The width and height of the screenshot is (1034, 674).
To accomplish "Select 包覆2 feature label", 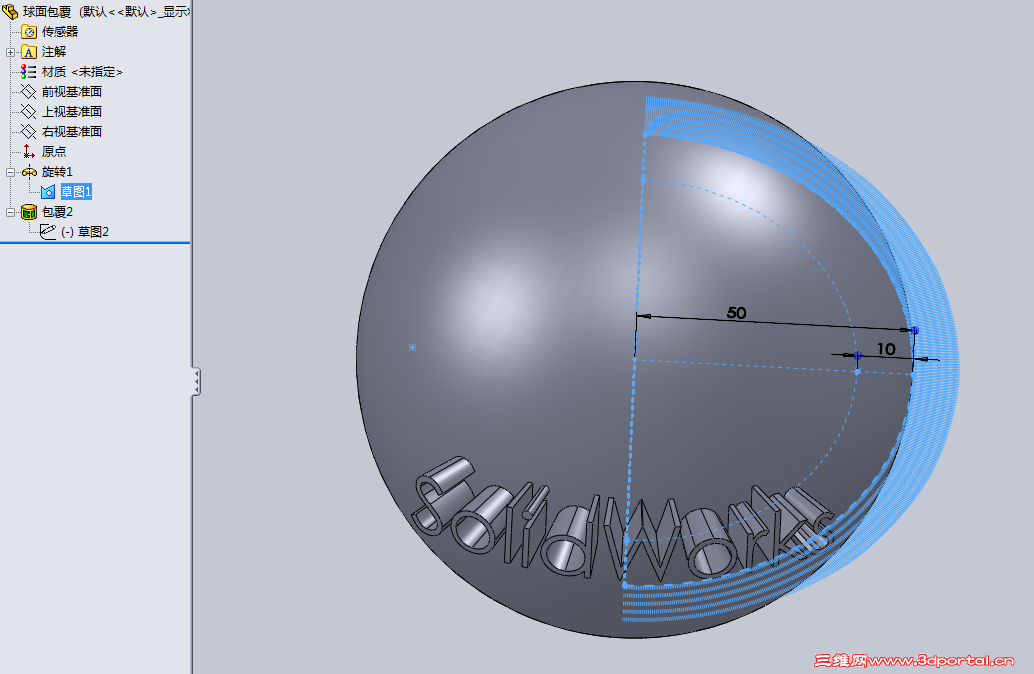I will pos(57,212).
